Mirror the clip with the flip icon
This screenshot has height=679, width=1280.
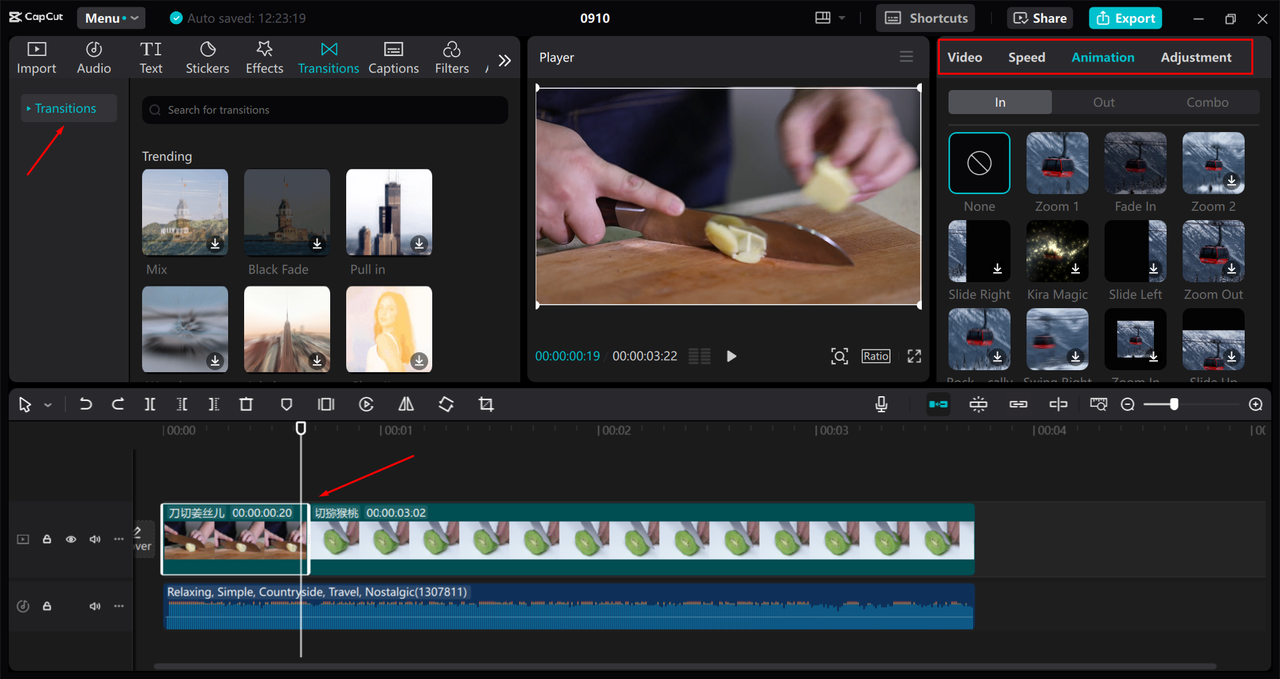406,404
